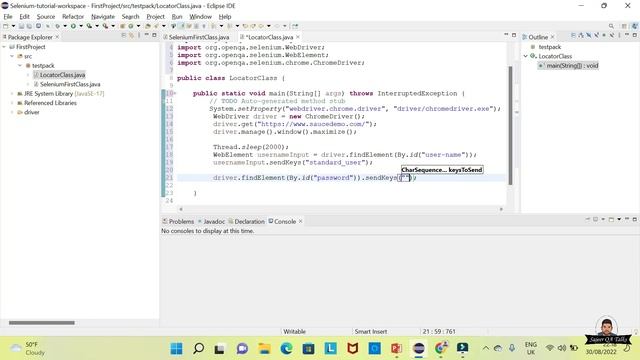Maximize the Package Explorer panel

(154, 36)
